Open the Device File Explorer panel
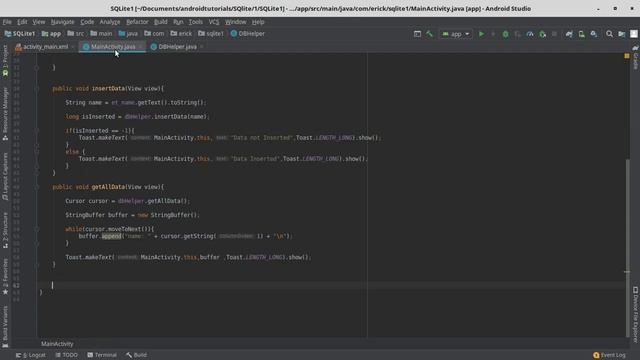 click(x=636, y=314)
